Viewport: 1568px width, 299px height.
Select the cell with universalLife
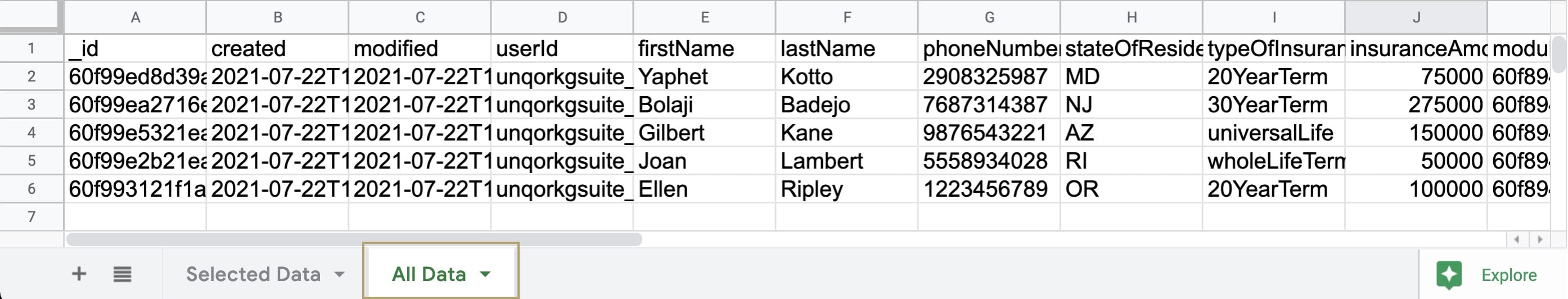(x=1273, y=133)
